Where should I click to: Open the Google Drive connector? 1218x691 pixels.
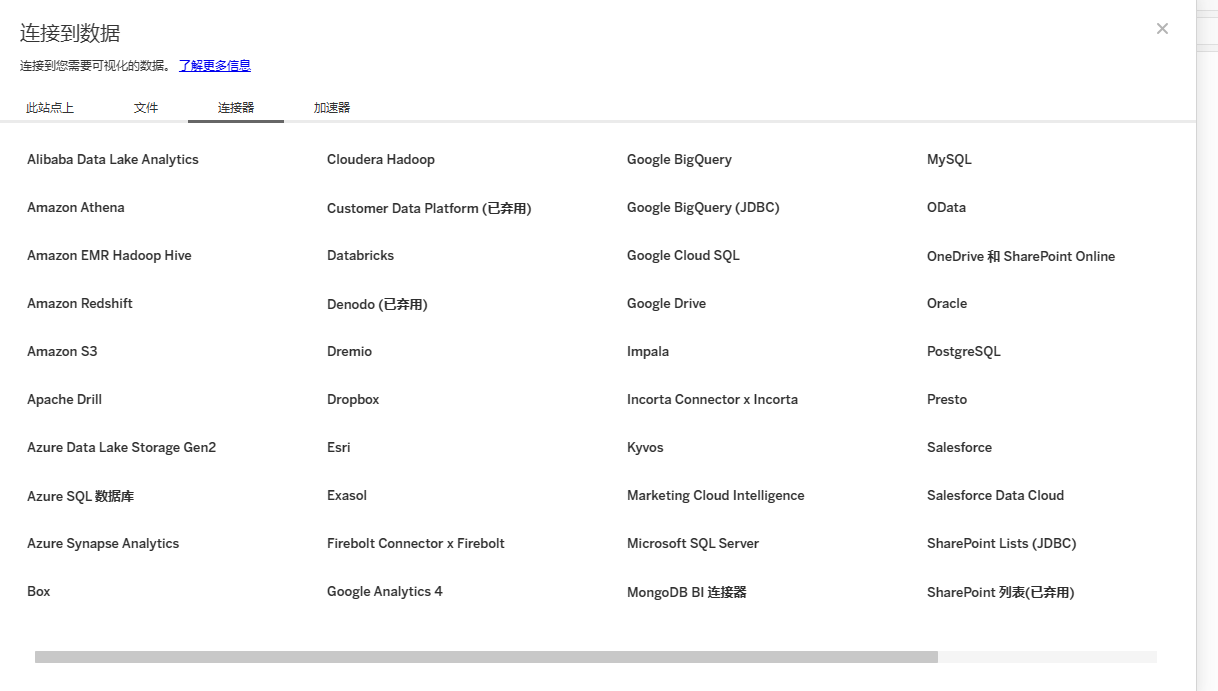point(666,303)
